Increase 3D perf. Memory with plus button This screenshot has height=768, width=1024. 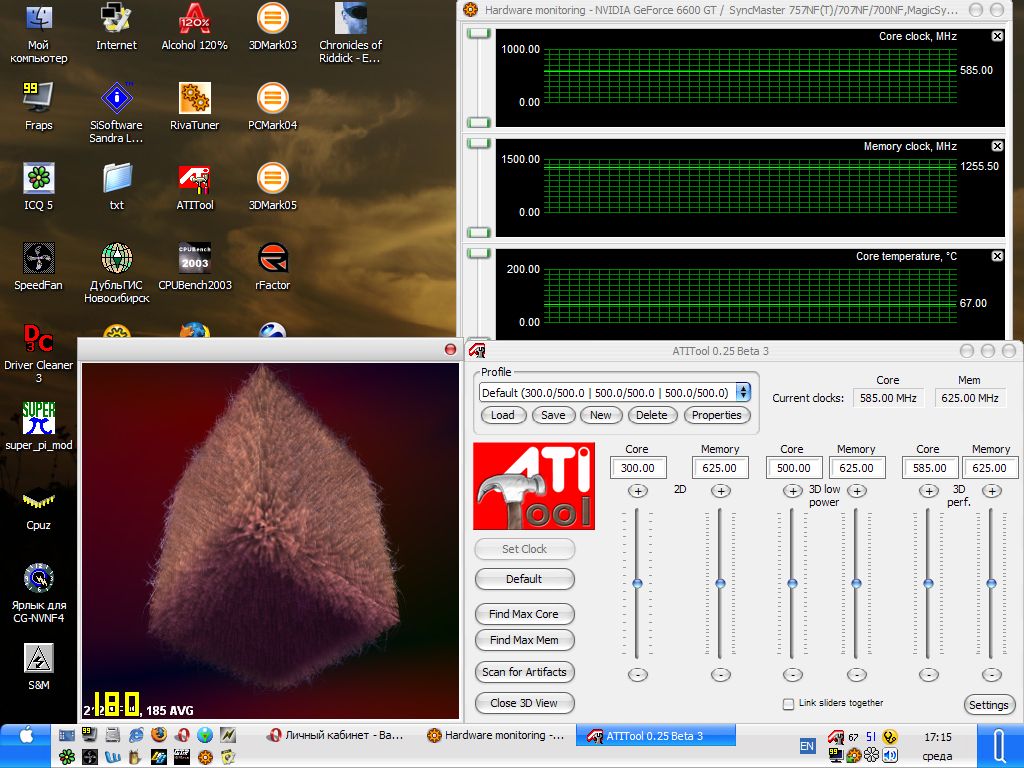991,490
